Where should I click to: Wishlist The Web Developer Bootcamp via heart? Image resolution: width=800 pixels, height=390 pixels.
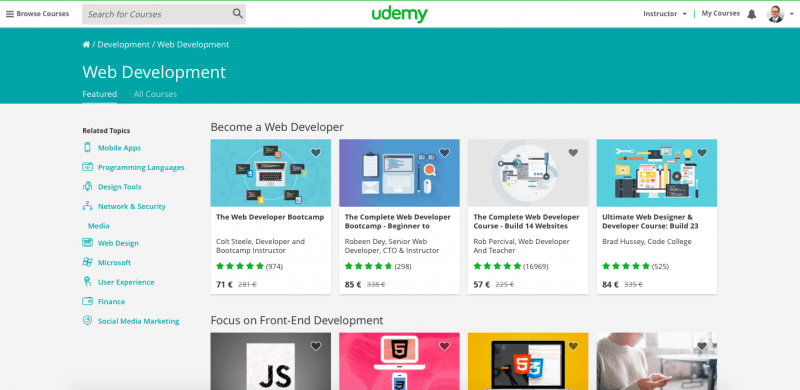(x=316, y=153)
